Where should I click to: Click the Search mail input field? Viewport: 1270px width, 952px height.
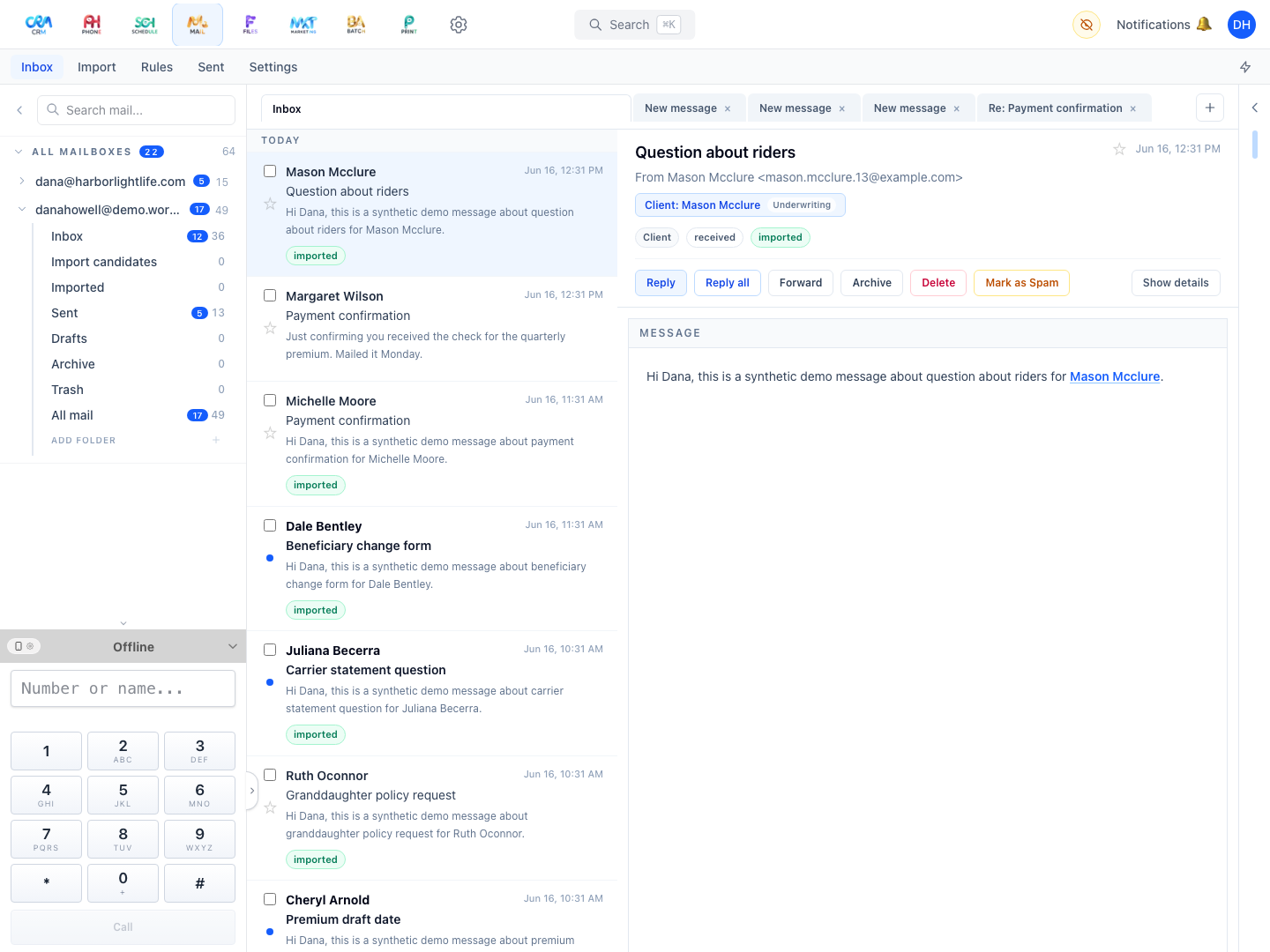coord(136,110)
